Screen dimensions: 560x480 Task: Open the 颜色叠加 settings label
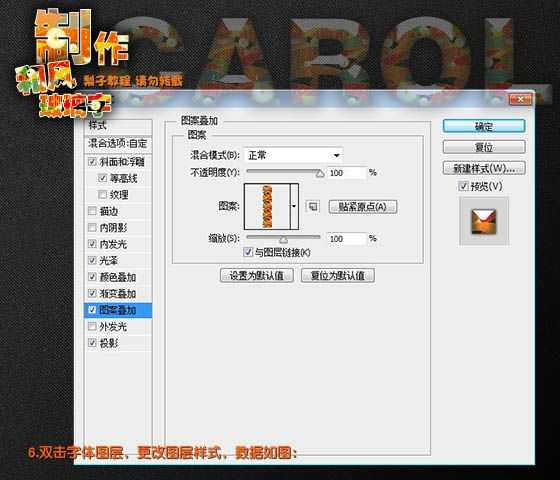click(x=118, y=277)
